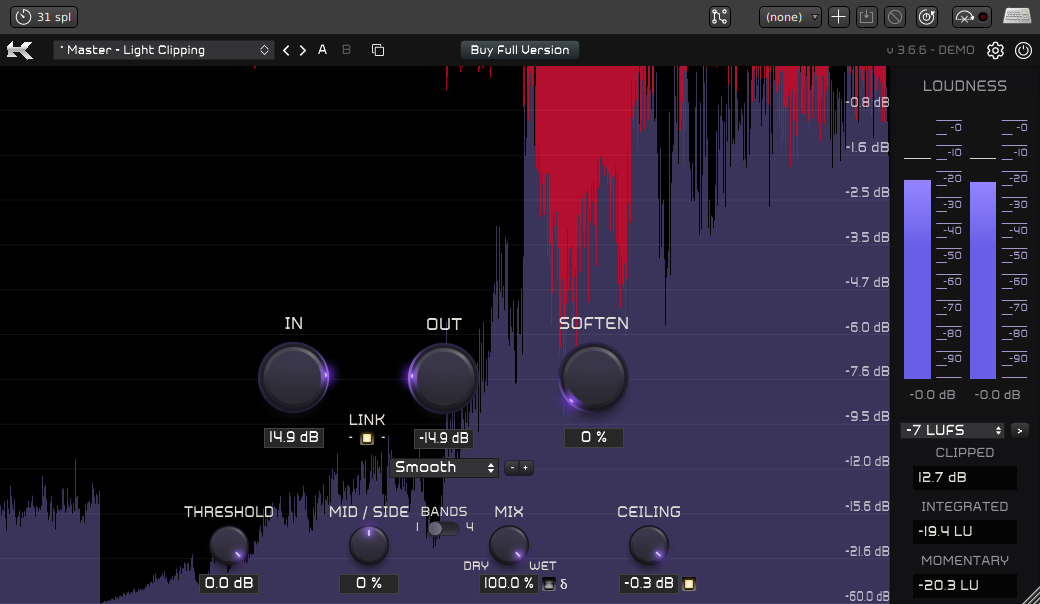The height and width of the screenshot is (604, 1040).
Task: Click the copy A to B icon
Action: tap(377, 50)
